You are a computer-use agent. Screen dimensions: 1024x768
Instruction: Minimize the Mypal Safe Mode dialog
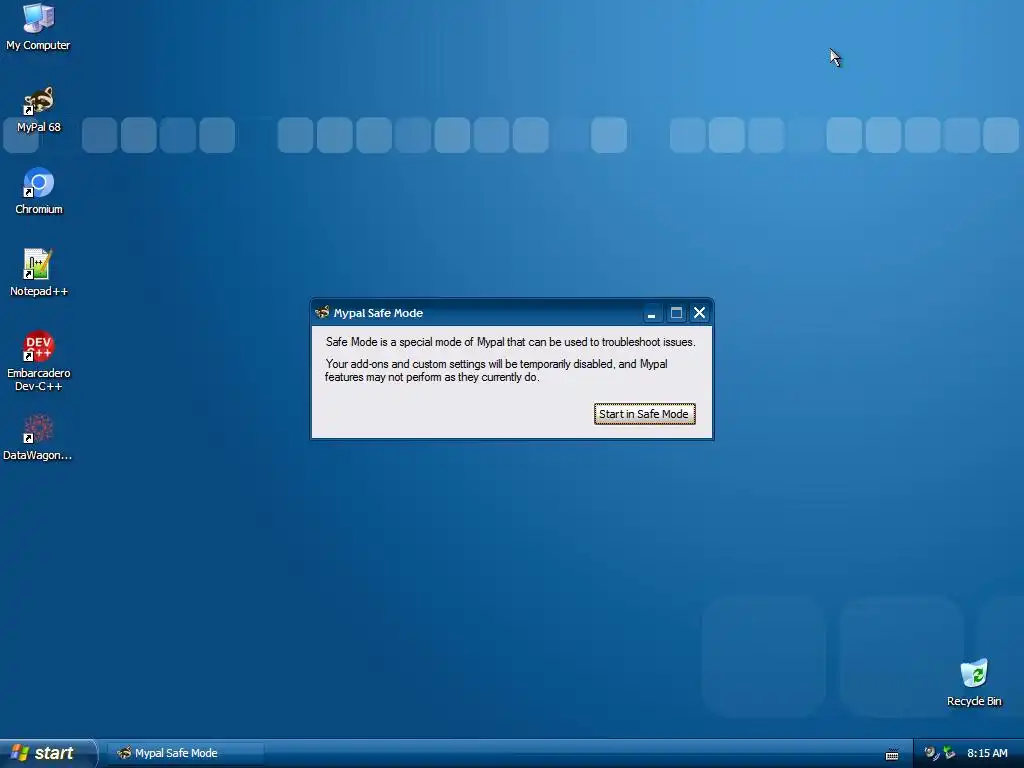pos(651,313)
